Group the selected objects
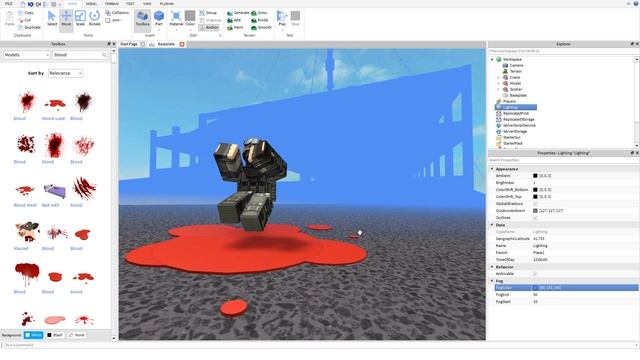Viewport: 640px width, 360px height. pos(208,13)
